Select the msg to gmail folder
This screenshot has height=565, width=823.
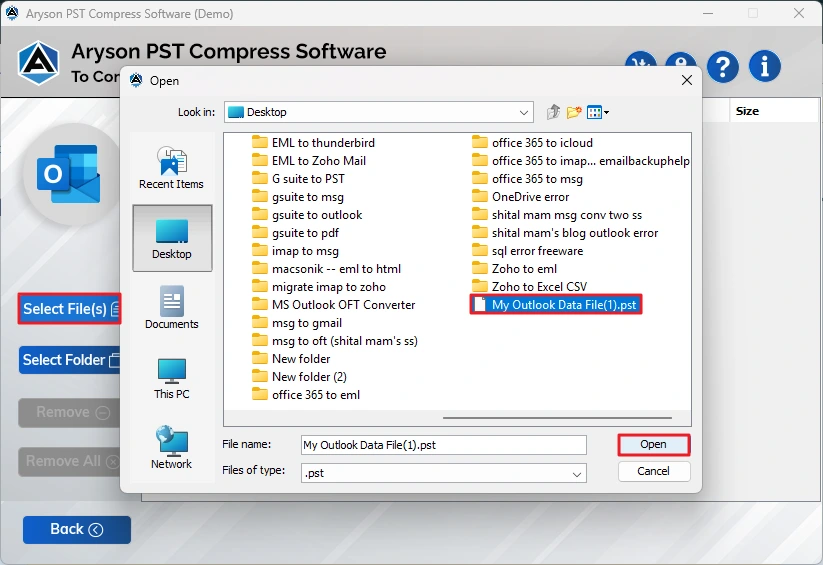coord(297,323)
